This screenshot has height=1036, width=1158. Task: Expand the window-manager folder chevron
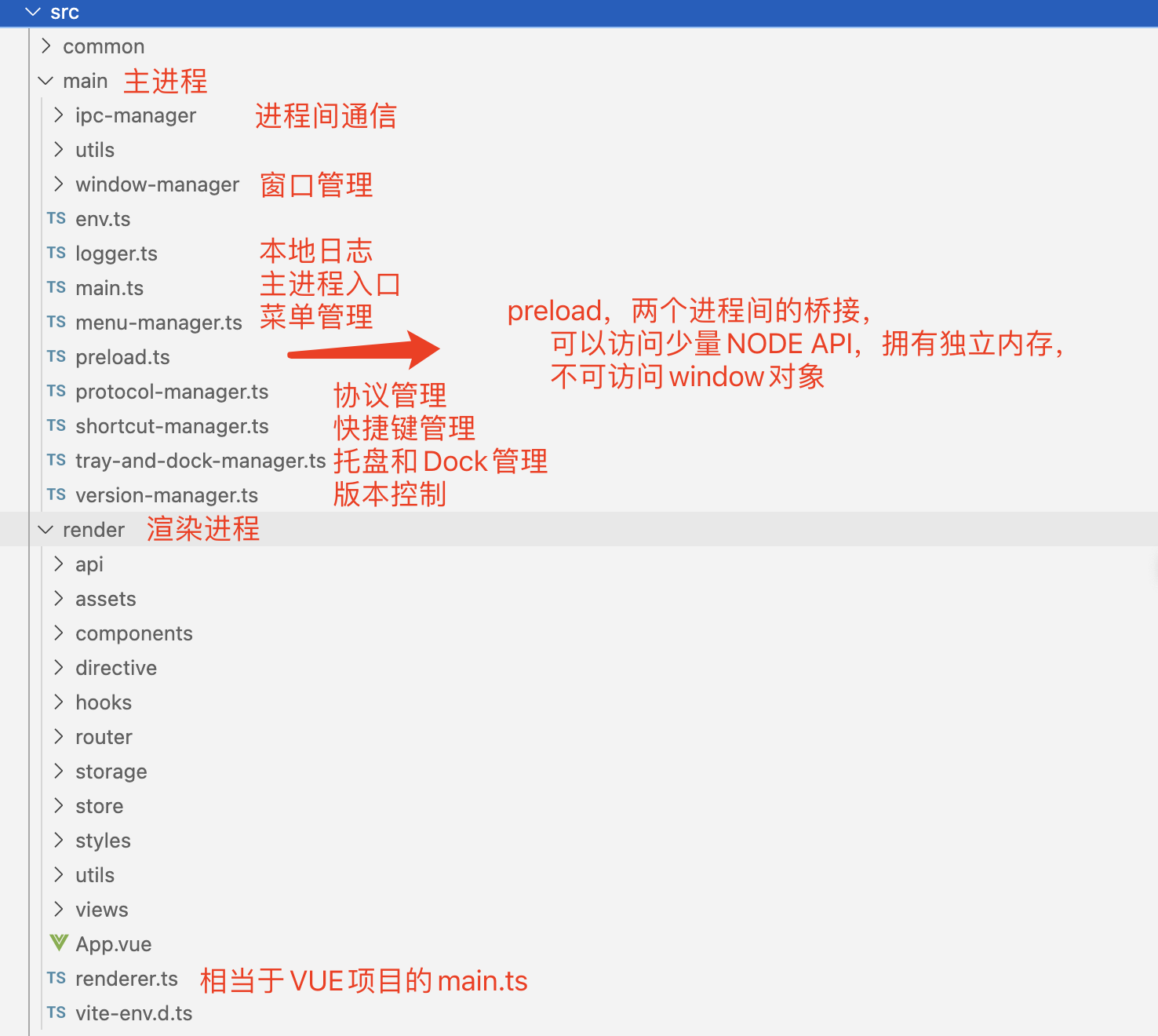click(59, 184)
